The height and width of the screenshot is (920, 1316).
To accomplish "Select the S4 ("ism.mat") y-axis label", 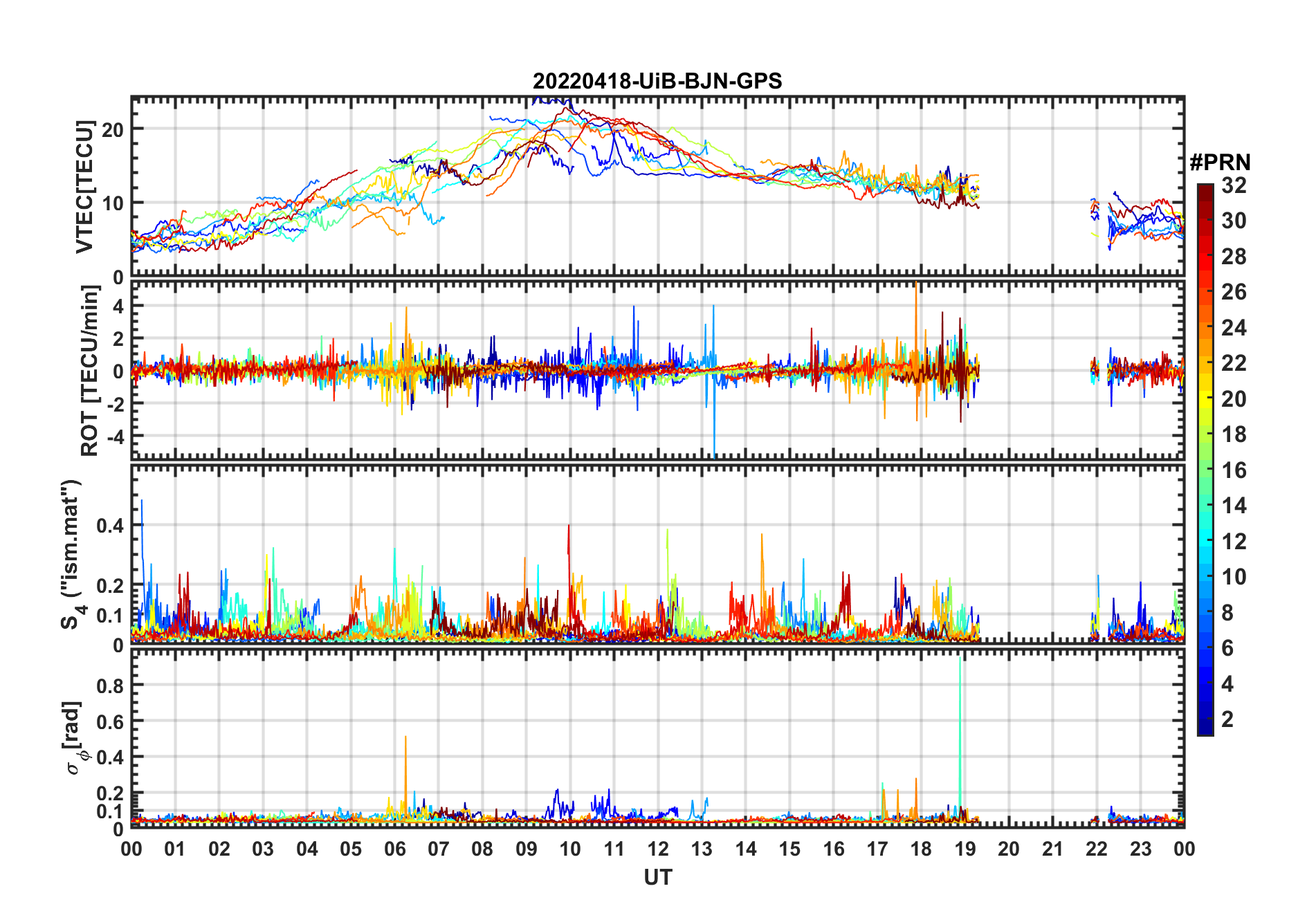I will pyautogui.click(x=72, y=555).
